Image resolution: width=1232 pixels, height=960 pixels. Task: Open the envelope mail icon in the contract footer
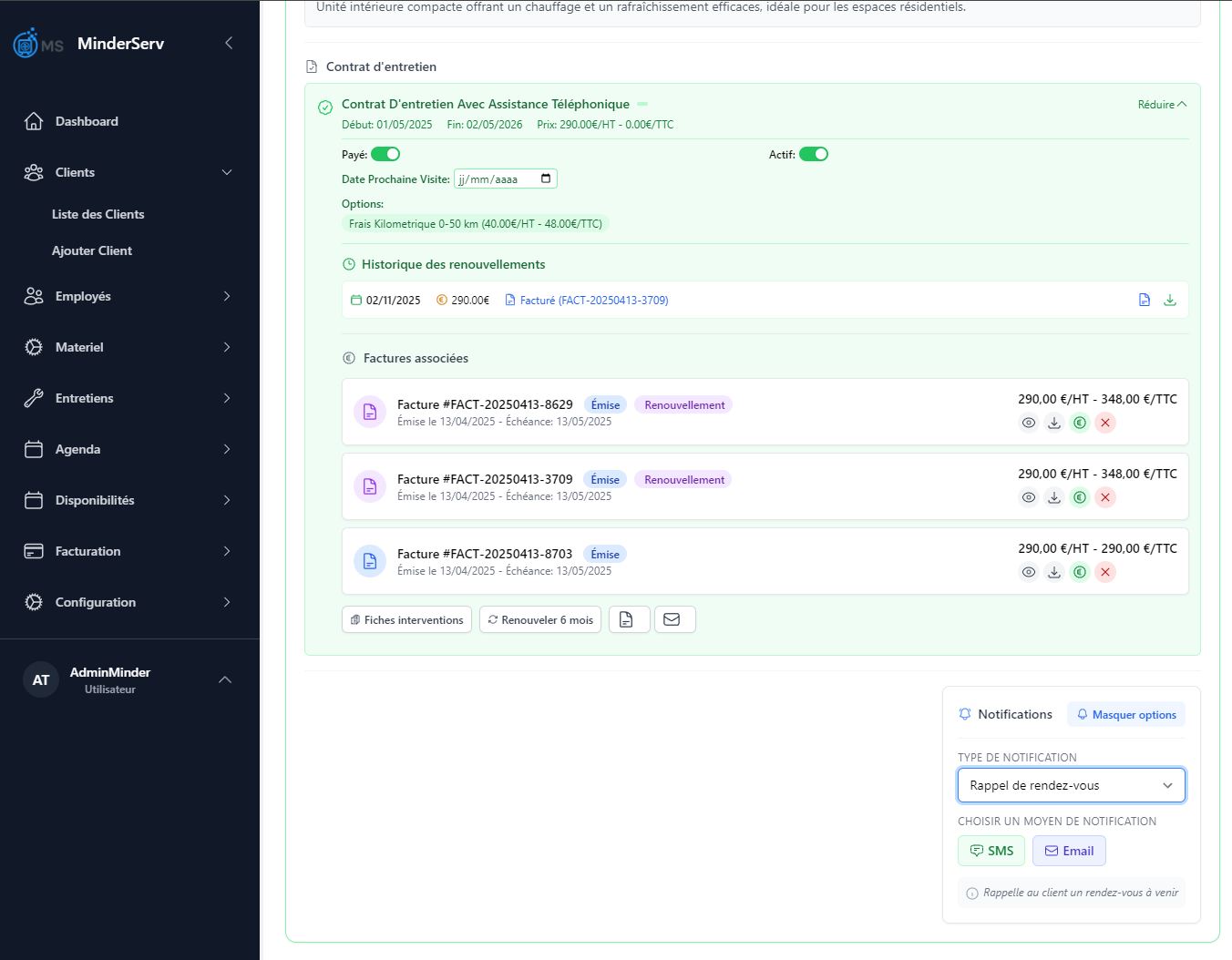(x=674, y=618)
